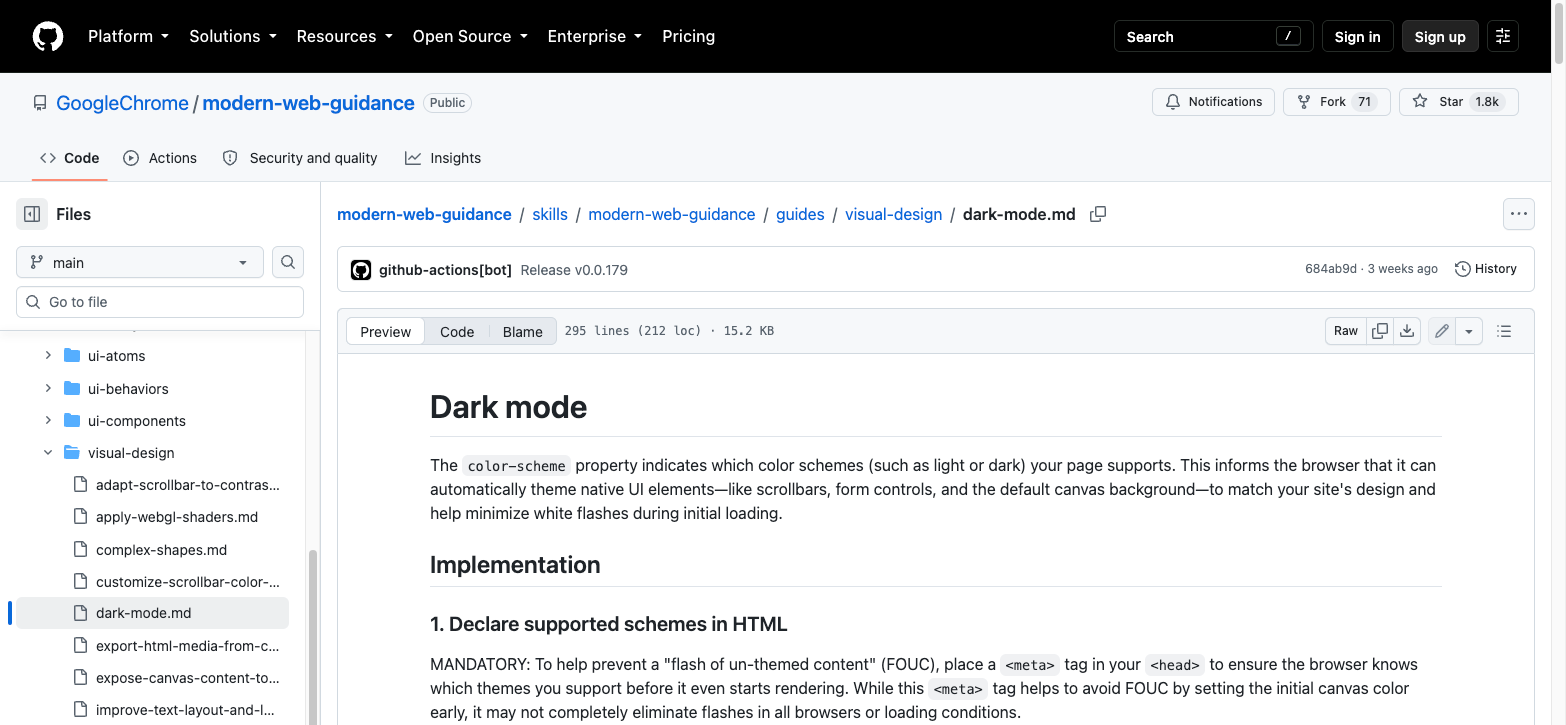Download the raw file icon
The height and width of the screenshot is (725, 1566).
[1407, 331]
